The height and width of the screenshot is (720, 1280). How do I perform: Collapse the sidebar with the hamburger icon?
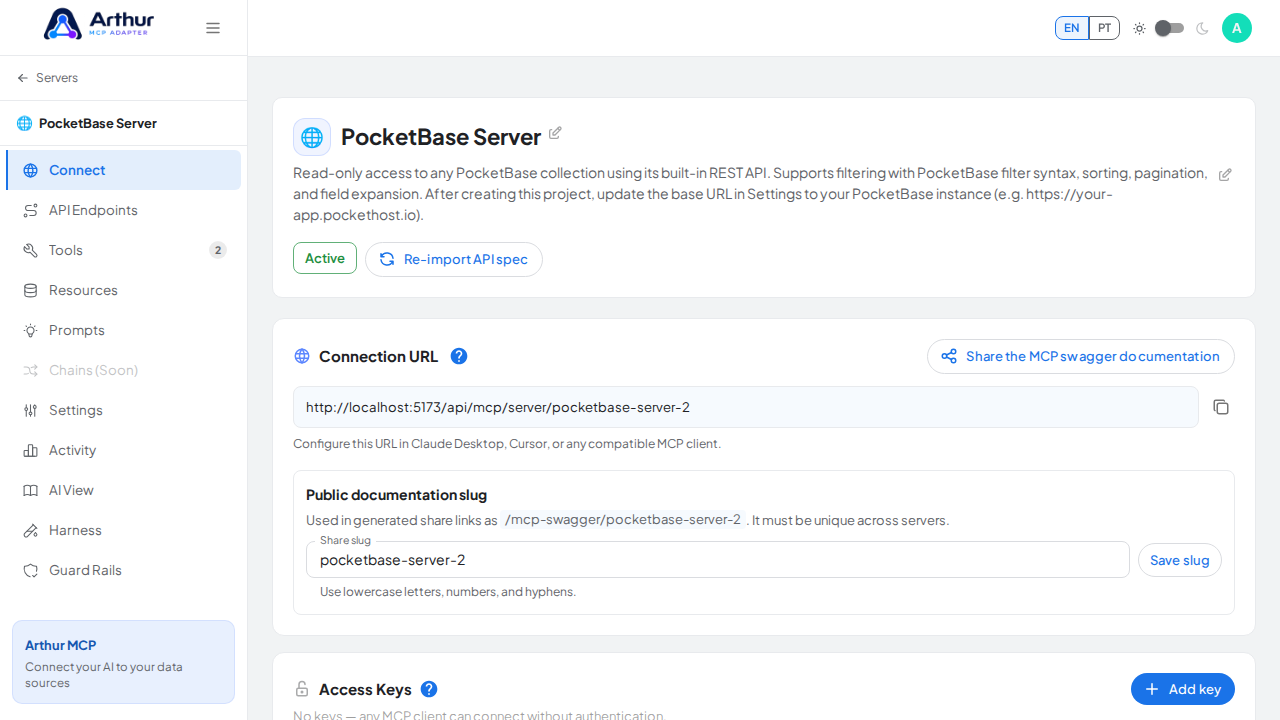coord(213,28)
